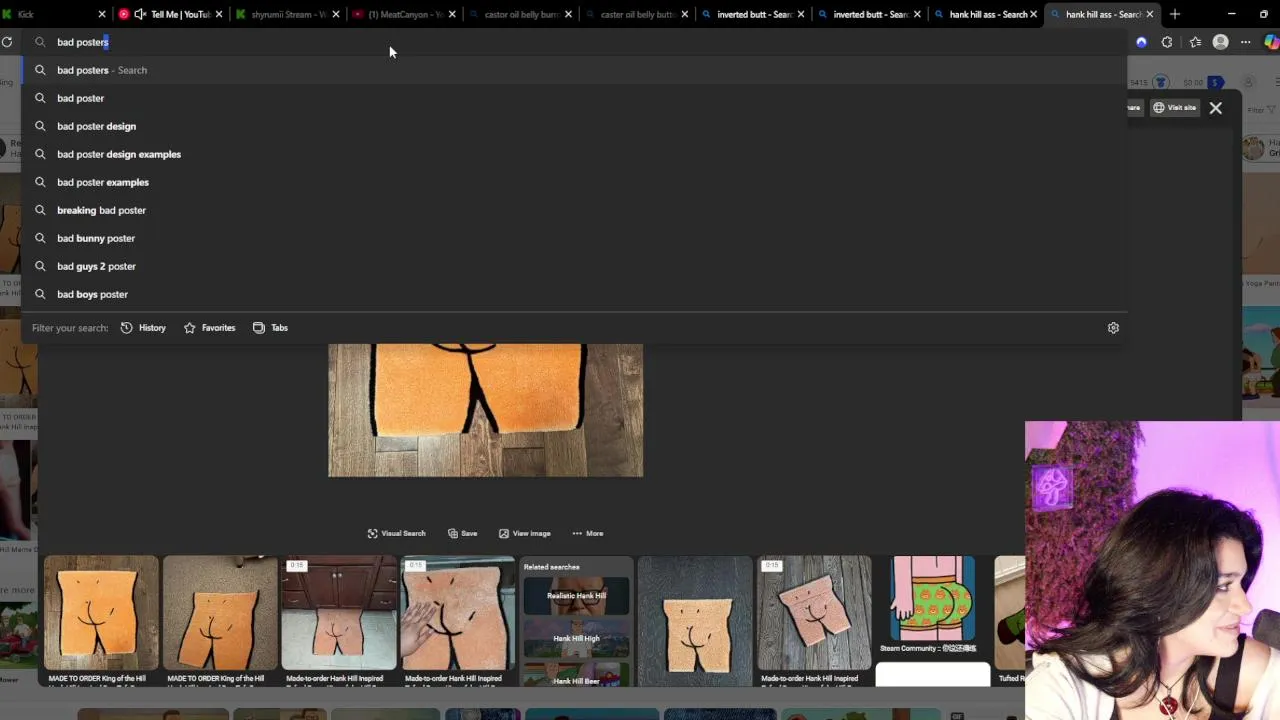
Task: Open the NordVPN extension icon
Action: [x=1141, y=42]
